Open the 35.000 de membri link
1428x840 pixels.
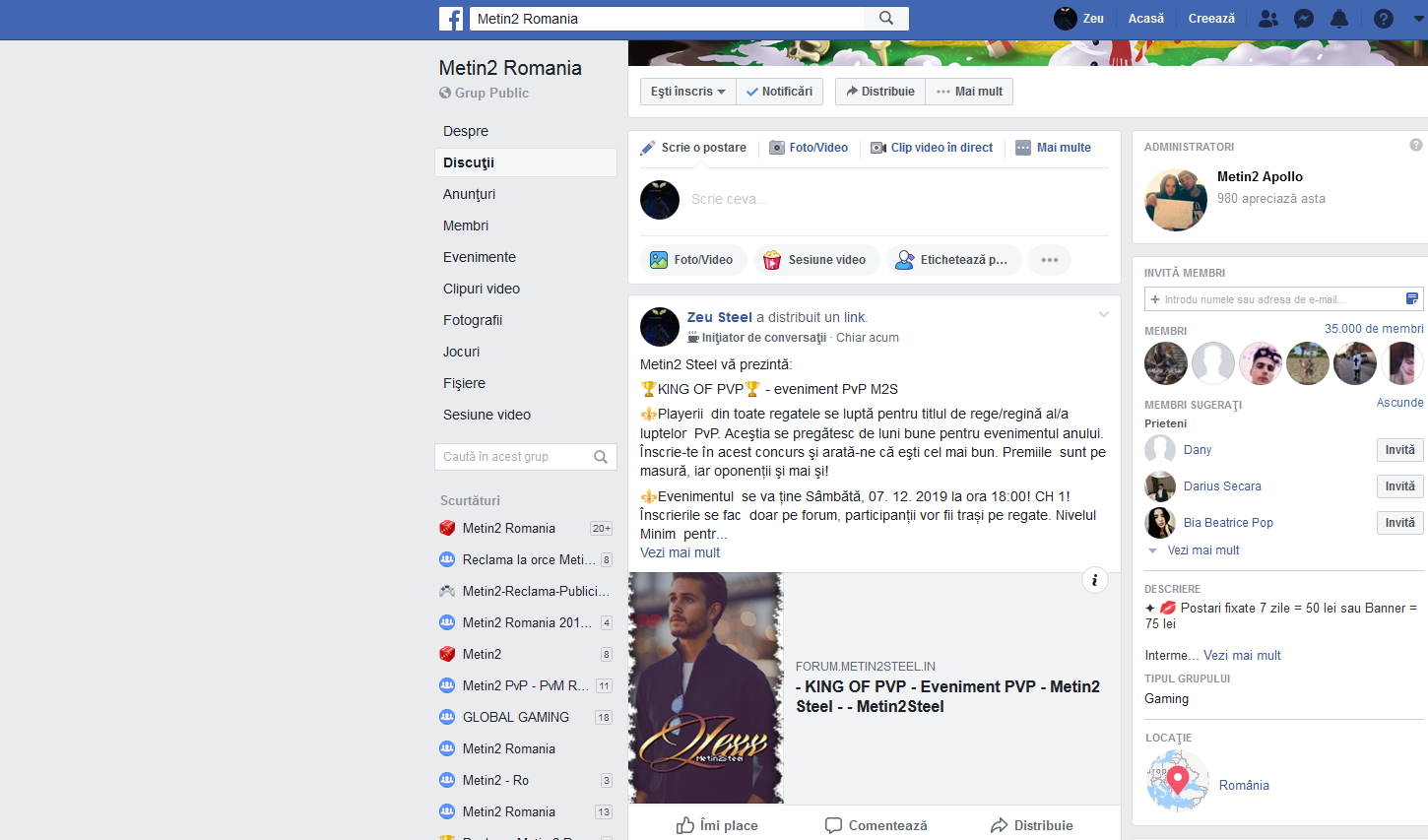click(1374, 329)
